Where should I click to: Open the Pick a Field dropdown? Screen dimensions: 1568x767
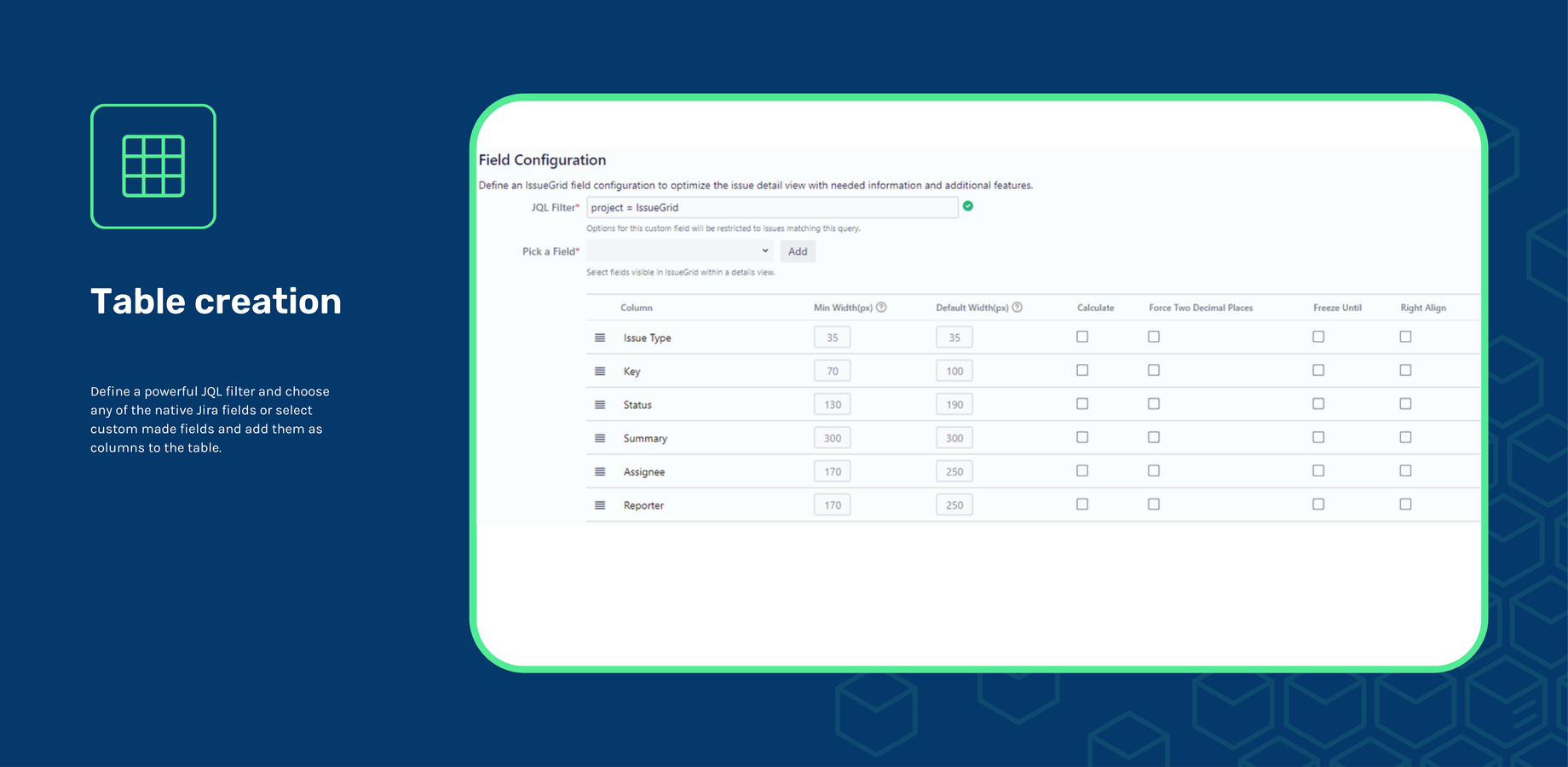pos(679,251)
